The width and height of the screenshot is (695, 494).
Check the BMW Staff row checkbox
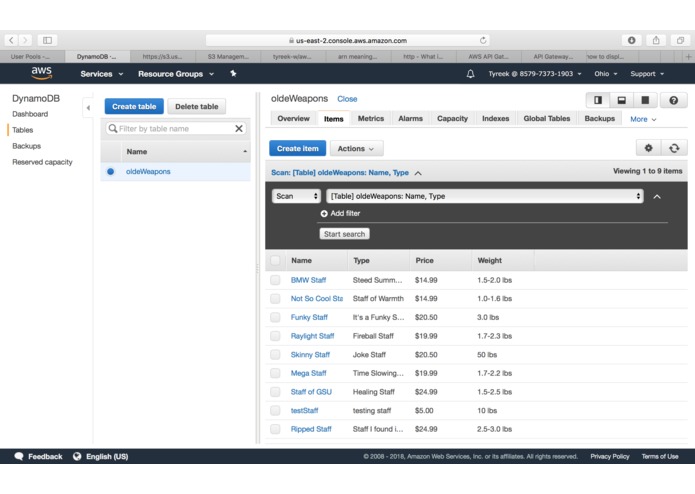pos(275,280)
